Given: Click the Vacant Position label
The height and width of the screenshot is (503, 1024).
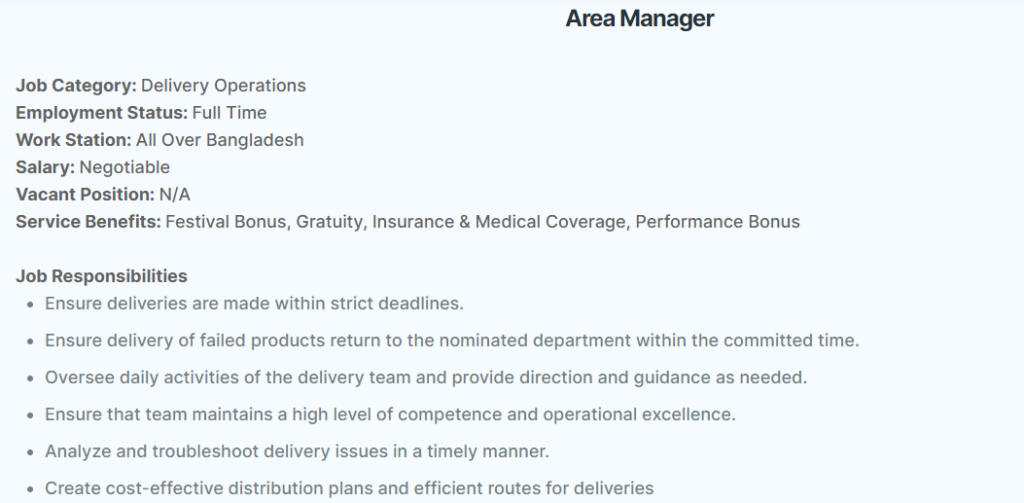Looking at the screenshot, I should click(85, 195).
